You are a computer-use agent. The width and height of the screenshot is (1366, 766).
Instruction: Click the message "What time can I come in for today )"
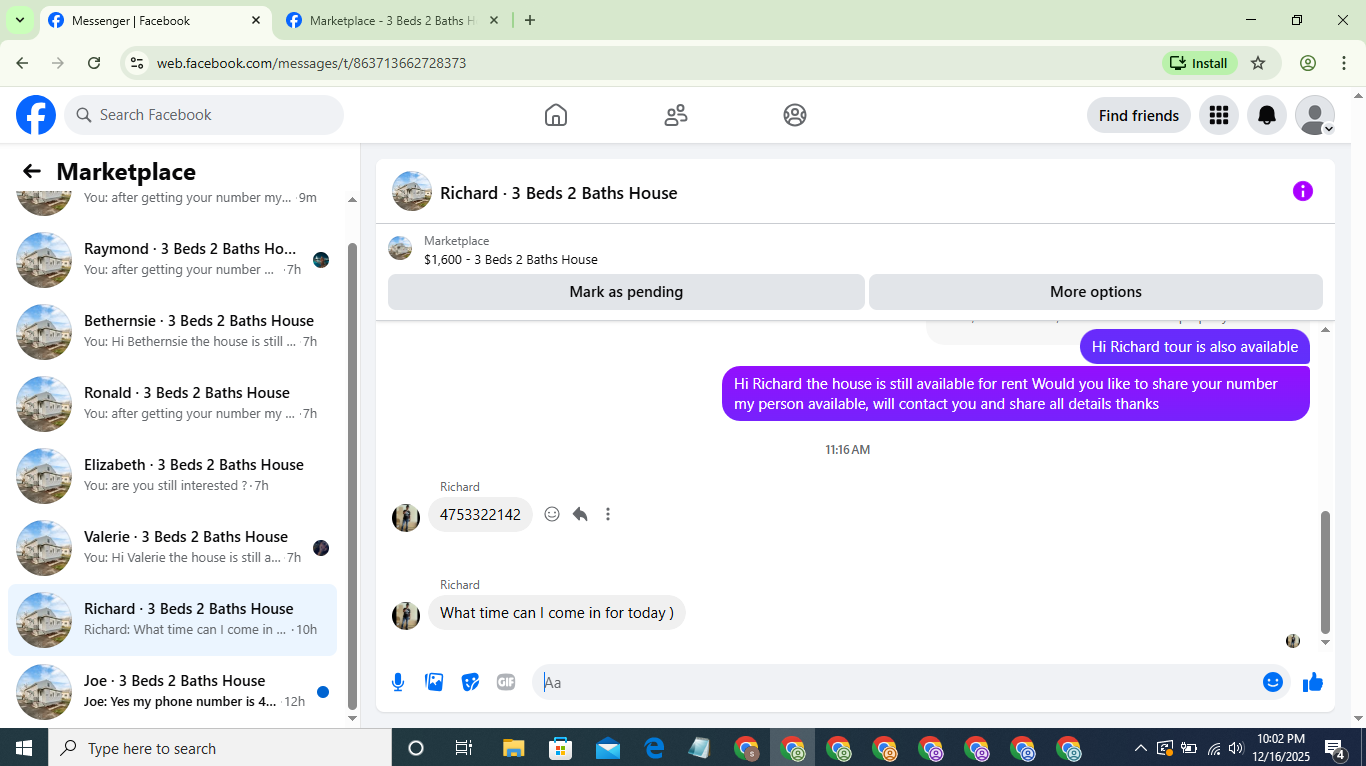tap(557, 613)
